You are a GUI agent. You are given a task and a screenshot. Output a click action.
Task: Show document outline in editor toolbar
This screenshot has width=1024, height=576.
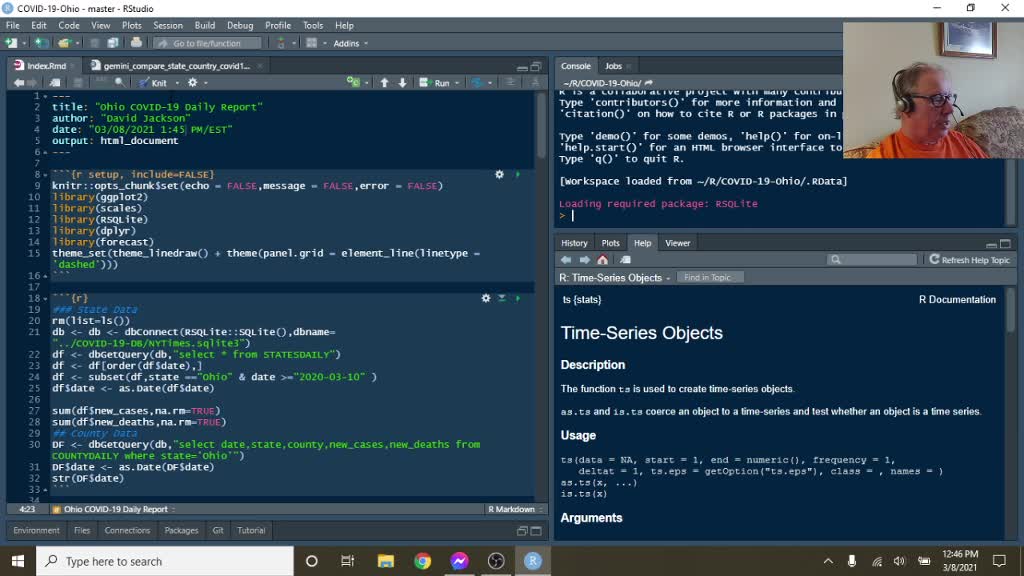pos(510,82)
